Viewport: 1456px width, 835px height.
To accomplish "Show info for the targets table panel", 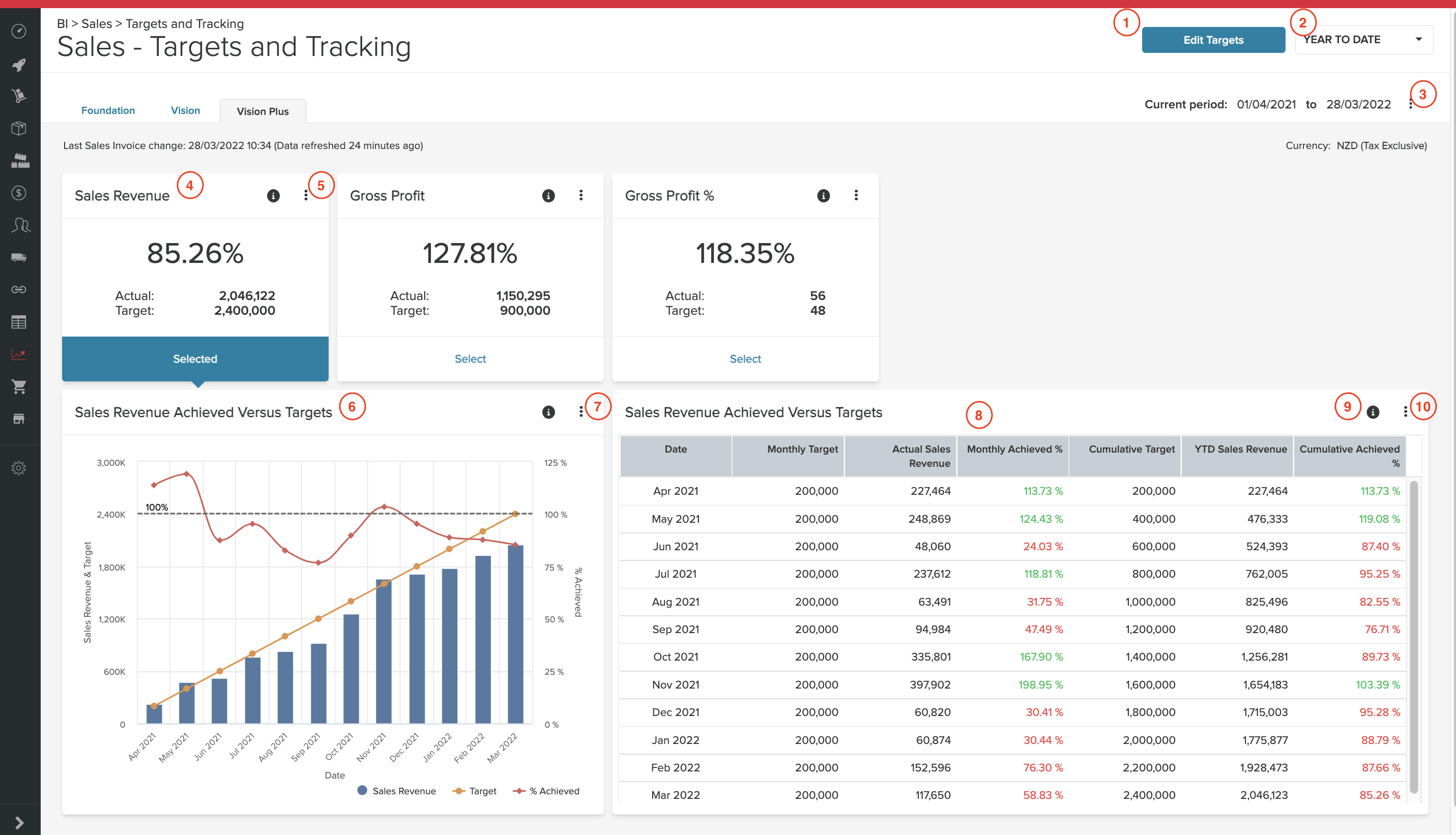I will (1373, 412).
